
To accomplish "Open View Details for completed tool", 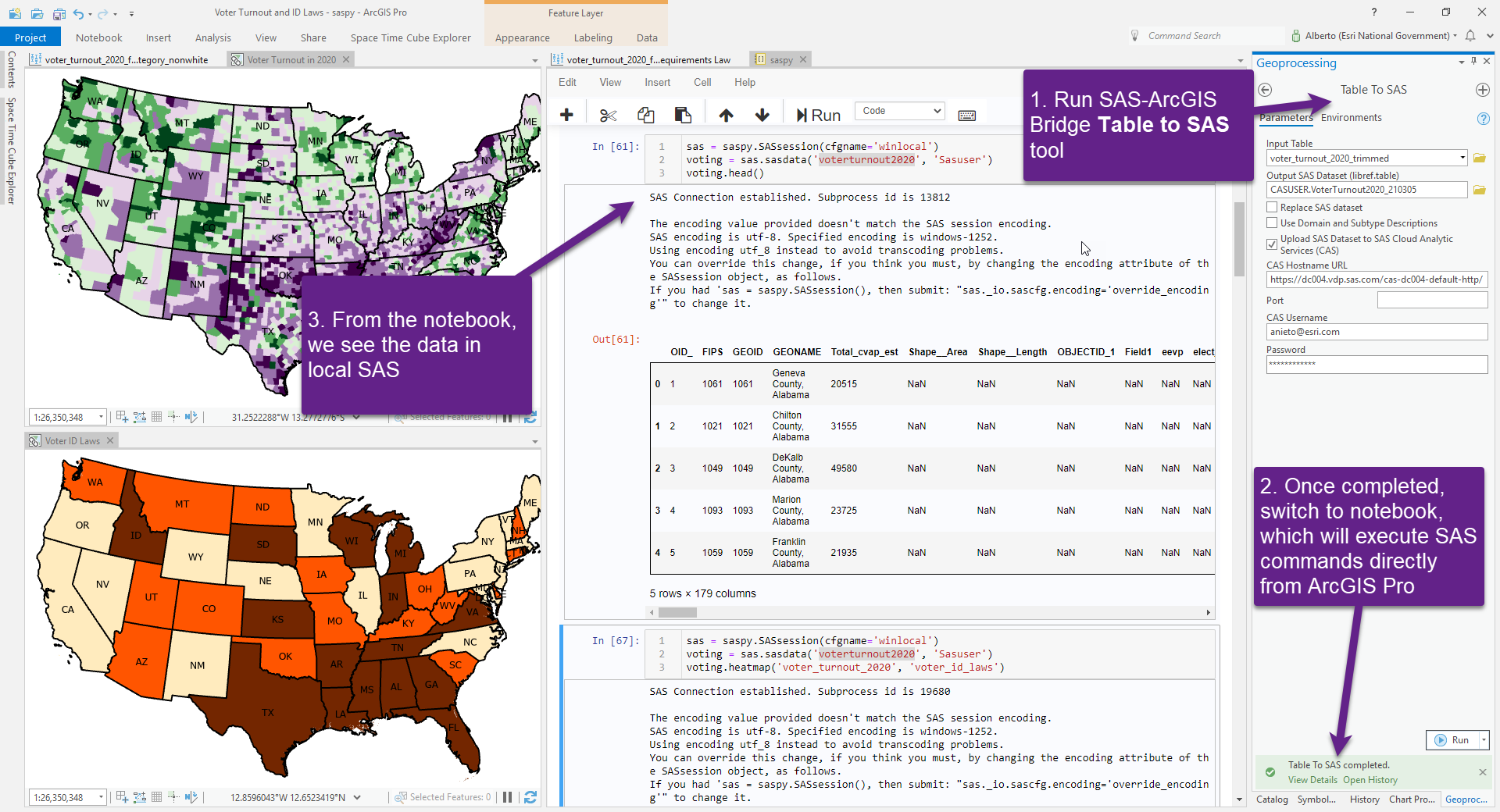I will point(1312,780).
